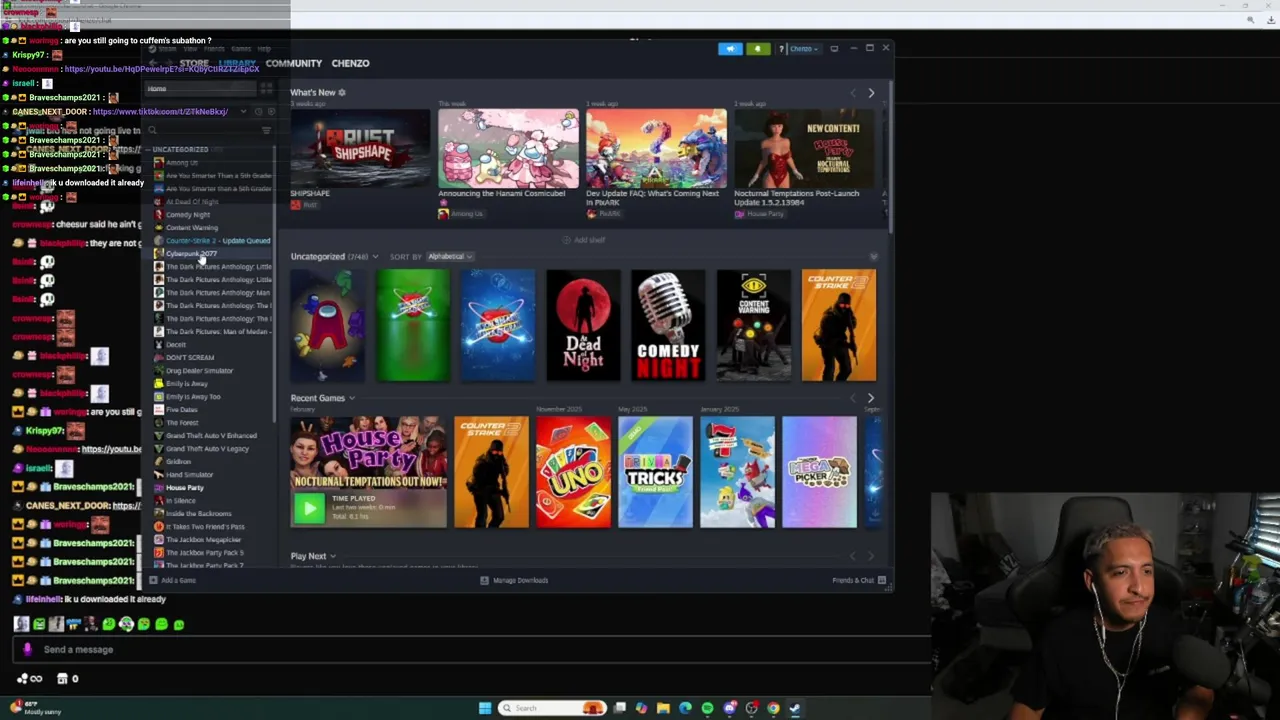The height and width of the screenshot is (720, 1280).
Task: Expand the Recent Games shelf dropdown
Action: click(352, 399)
